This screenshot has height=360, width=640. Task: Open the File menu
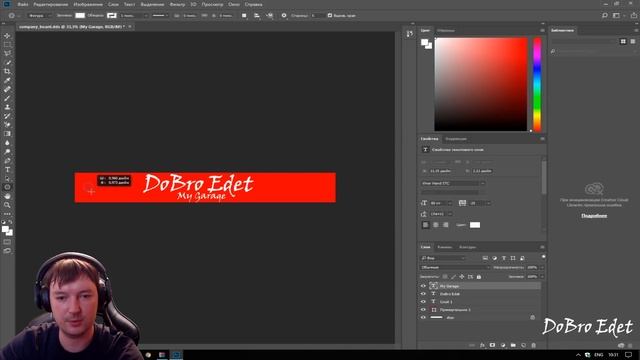tap(23, 4)
